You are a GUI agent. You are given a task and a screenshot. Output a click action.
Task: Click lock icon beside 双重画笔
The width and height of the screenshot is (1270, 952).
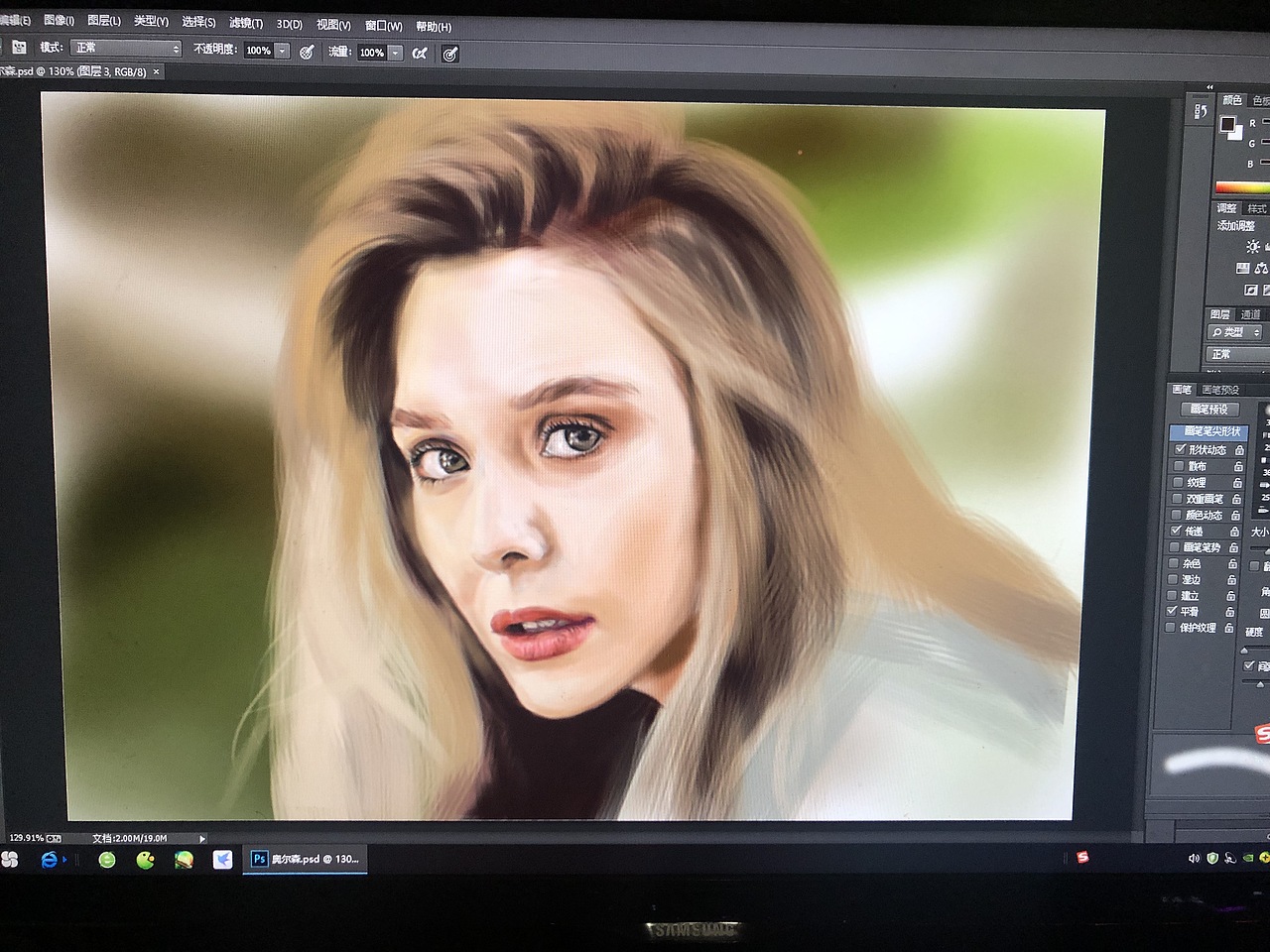click(x=1236, y=499)
